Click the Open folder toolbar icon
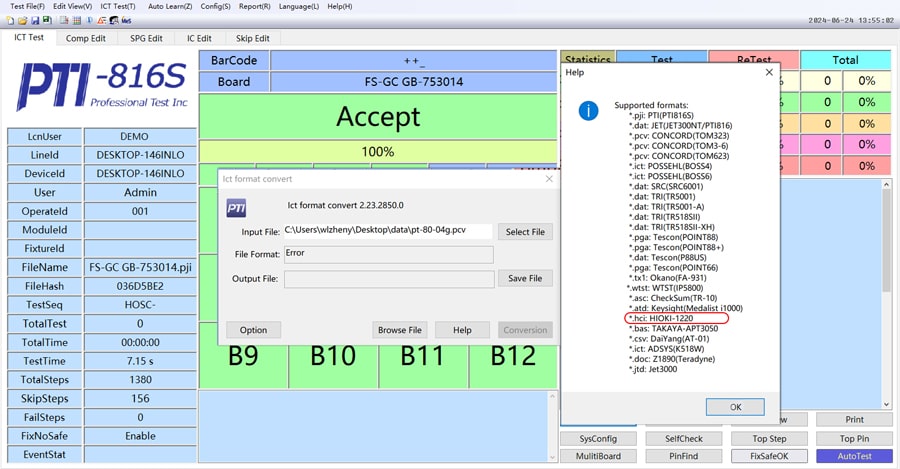Image resolution: width=900 pixels, height=469 pixels. tap(23, 20)
